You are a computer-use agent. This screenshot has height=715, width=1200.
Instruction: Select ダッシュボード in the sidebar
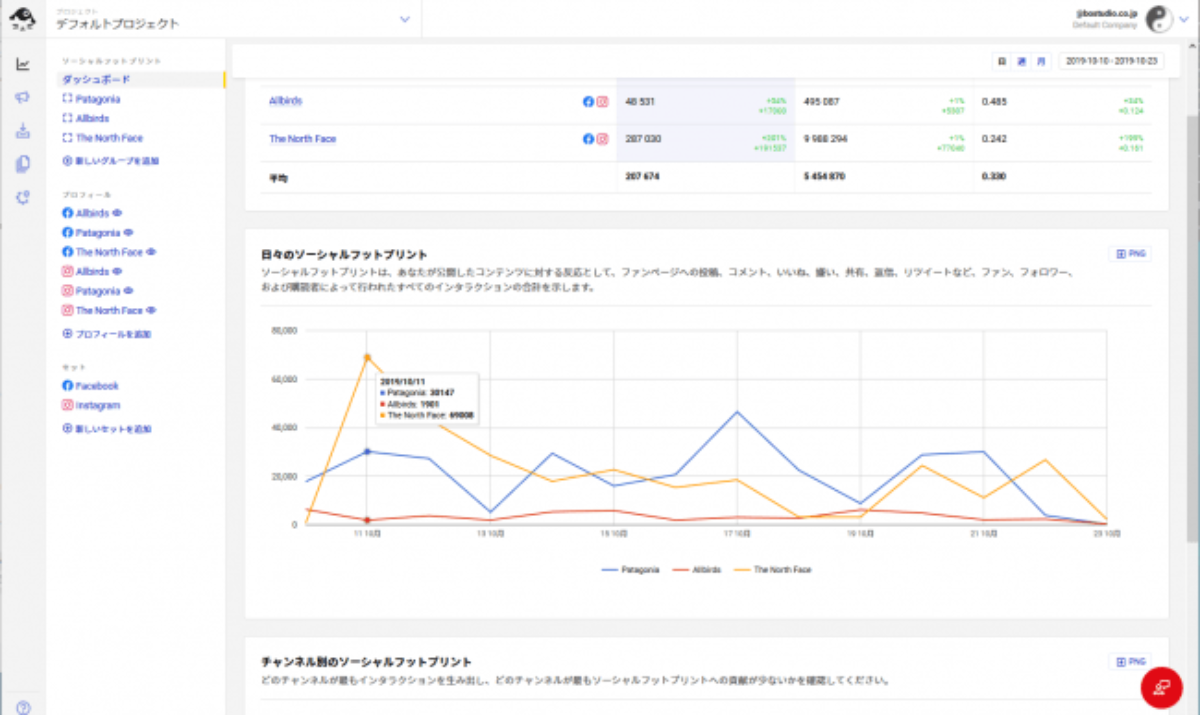96,79
